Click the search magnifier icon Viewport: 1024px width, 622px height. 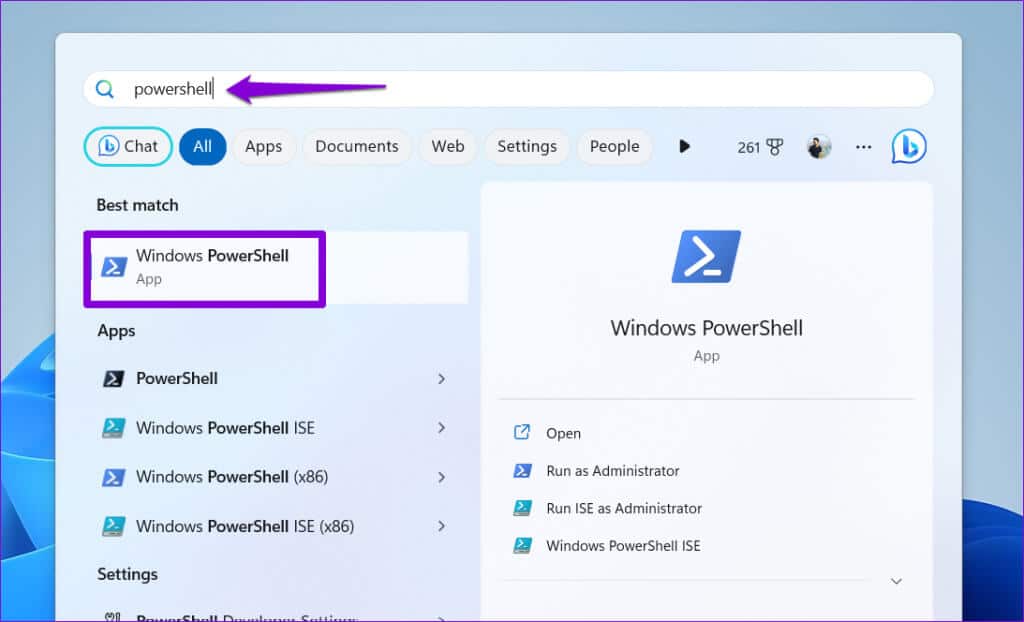click(x=104, y=89)
